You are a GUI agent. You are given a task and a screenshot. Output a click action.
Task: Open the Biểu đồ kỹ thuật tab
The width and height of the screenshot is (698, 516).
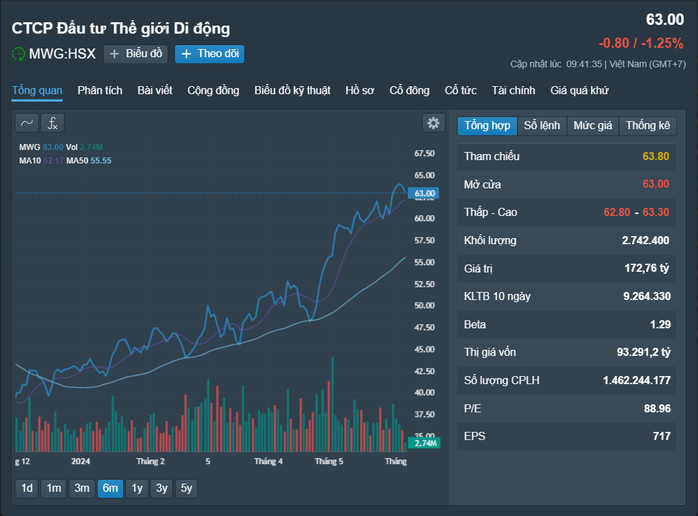pos(292,90)
